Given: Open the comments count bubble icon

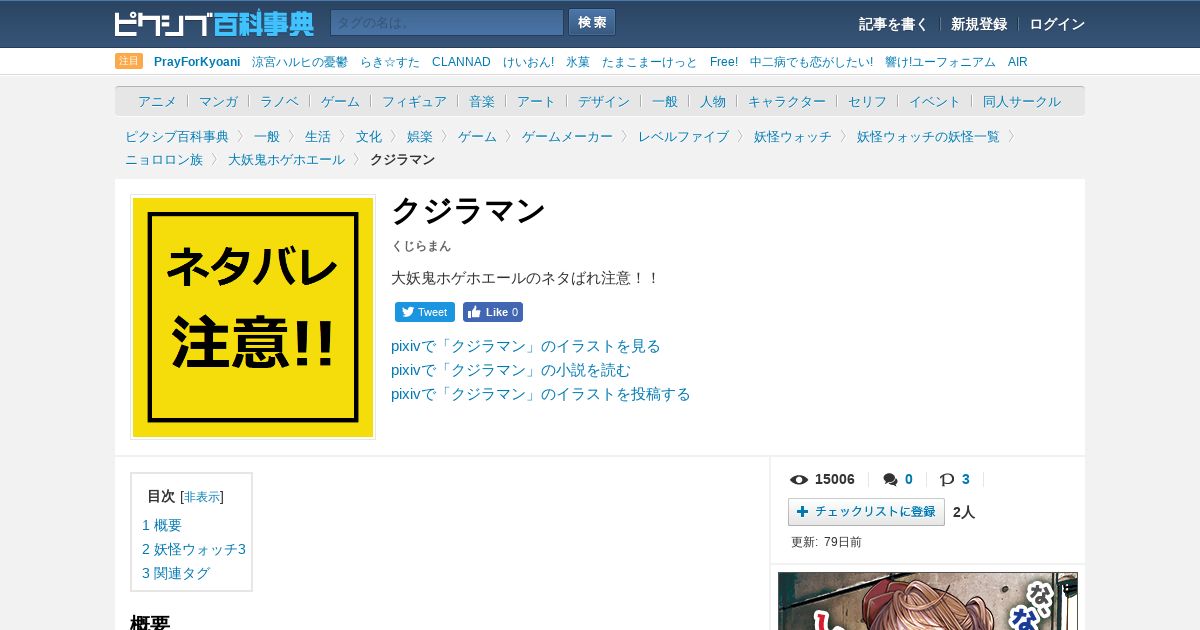Looking at the screenshot, I should (x=890, y=480).
